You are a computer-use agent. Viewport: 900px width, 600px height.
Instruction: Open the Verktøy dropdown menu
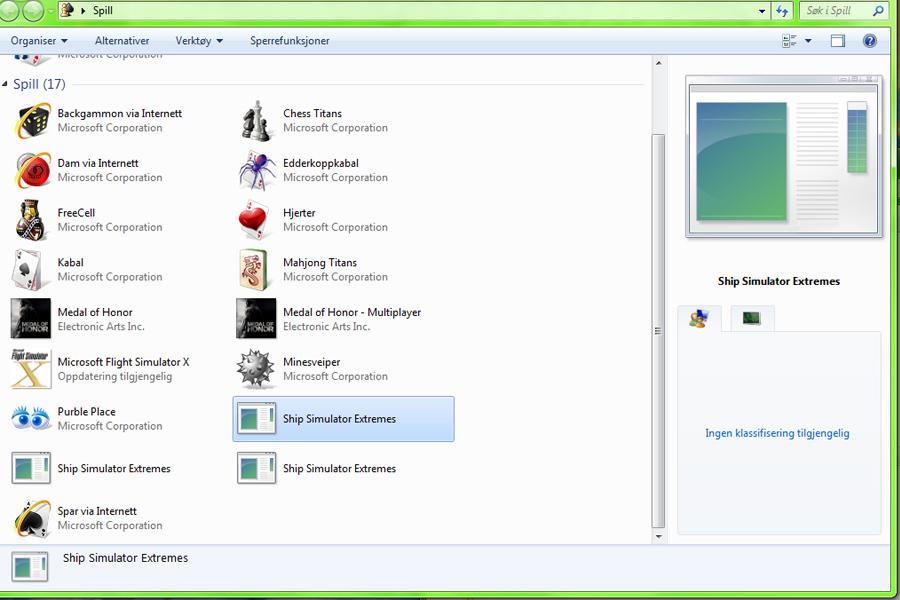coord(199,41)
